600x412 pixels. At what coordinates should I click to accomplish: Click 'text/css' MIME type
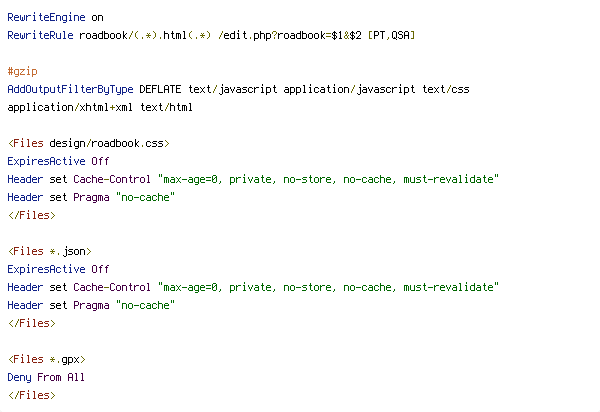[x=446, y=90]
